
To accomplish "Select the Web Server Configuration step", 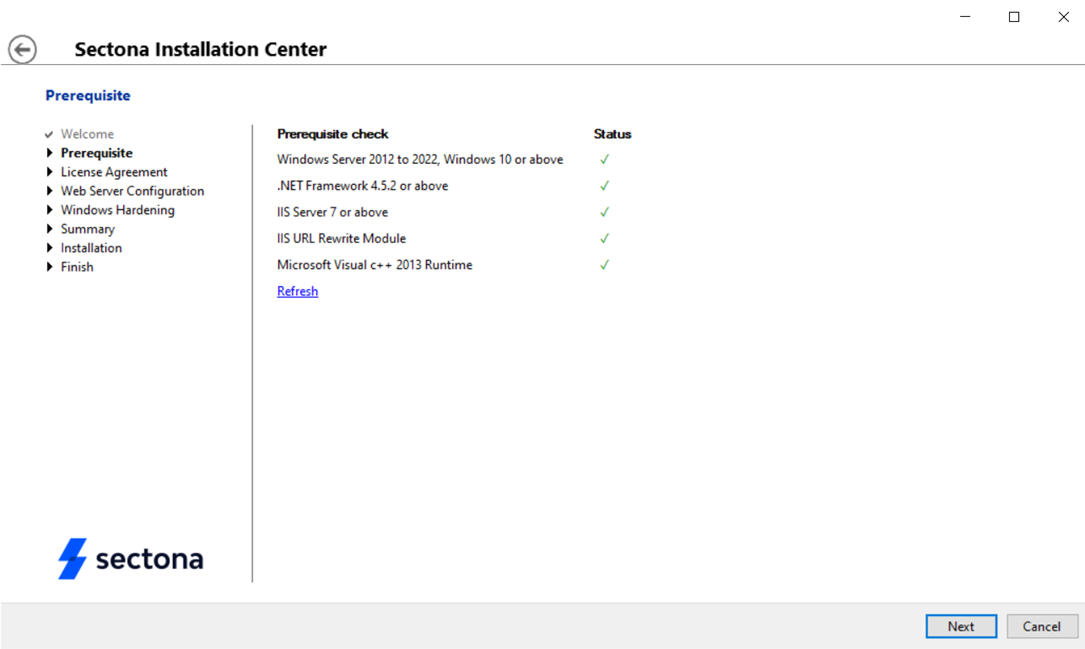I will pos(132,190).
